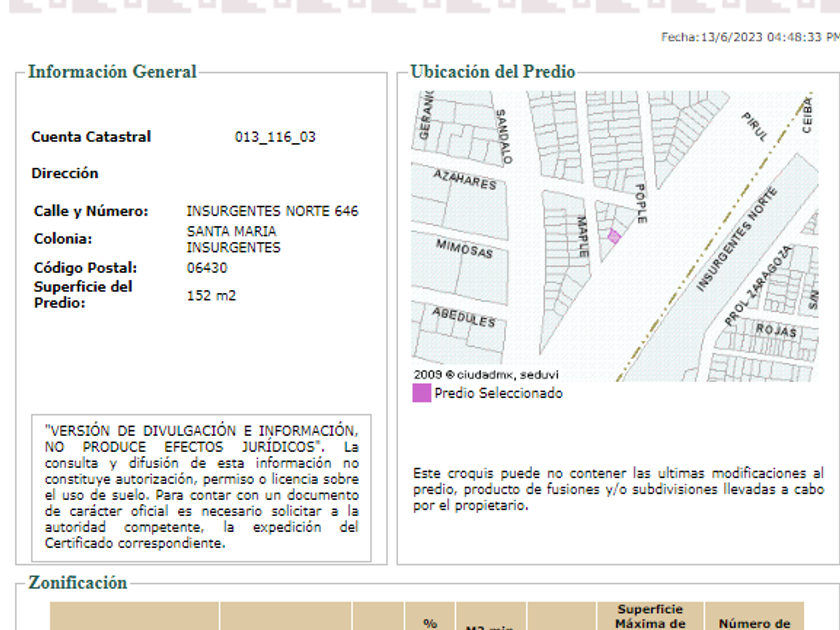Click the Código Postal label
Image resolution: width=840 pixels, height=630 pixels.
coord(85,268)
